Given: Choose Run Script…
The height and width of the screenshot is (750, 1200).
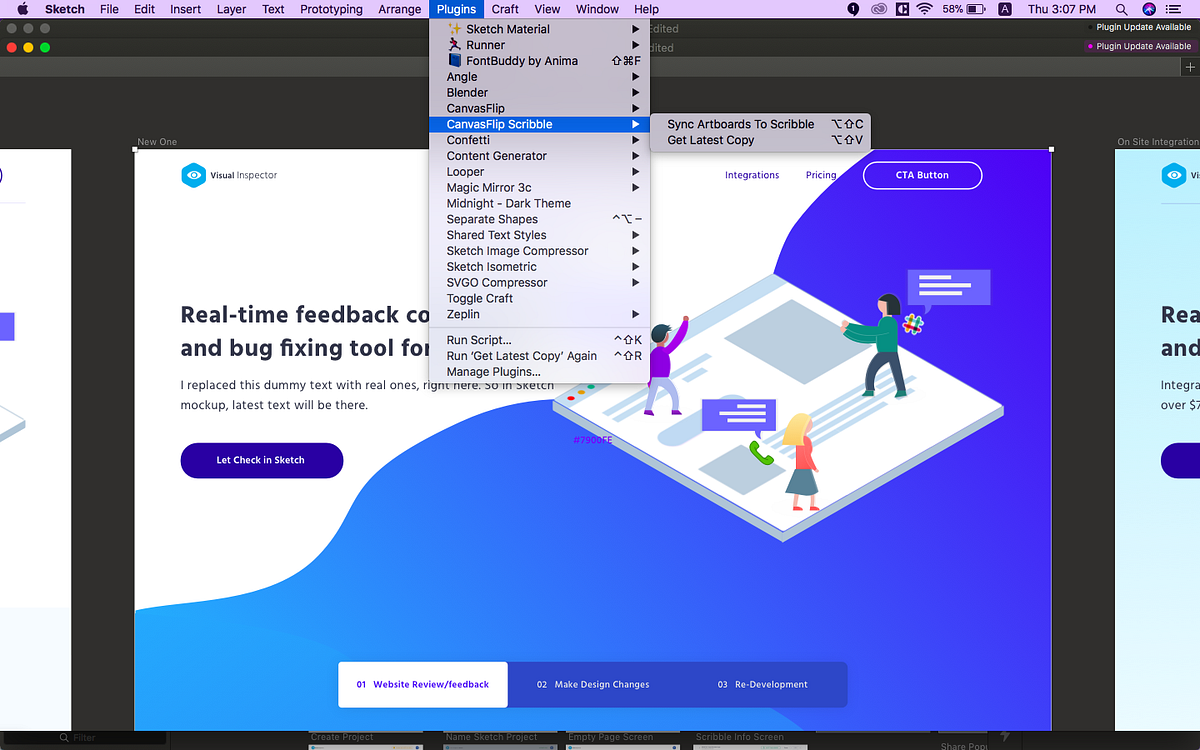Looking at the screenshot, I should coord(539,340).
